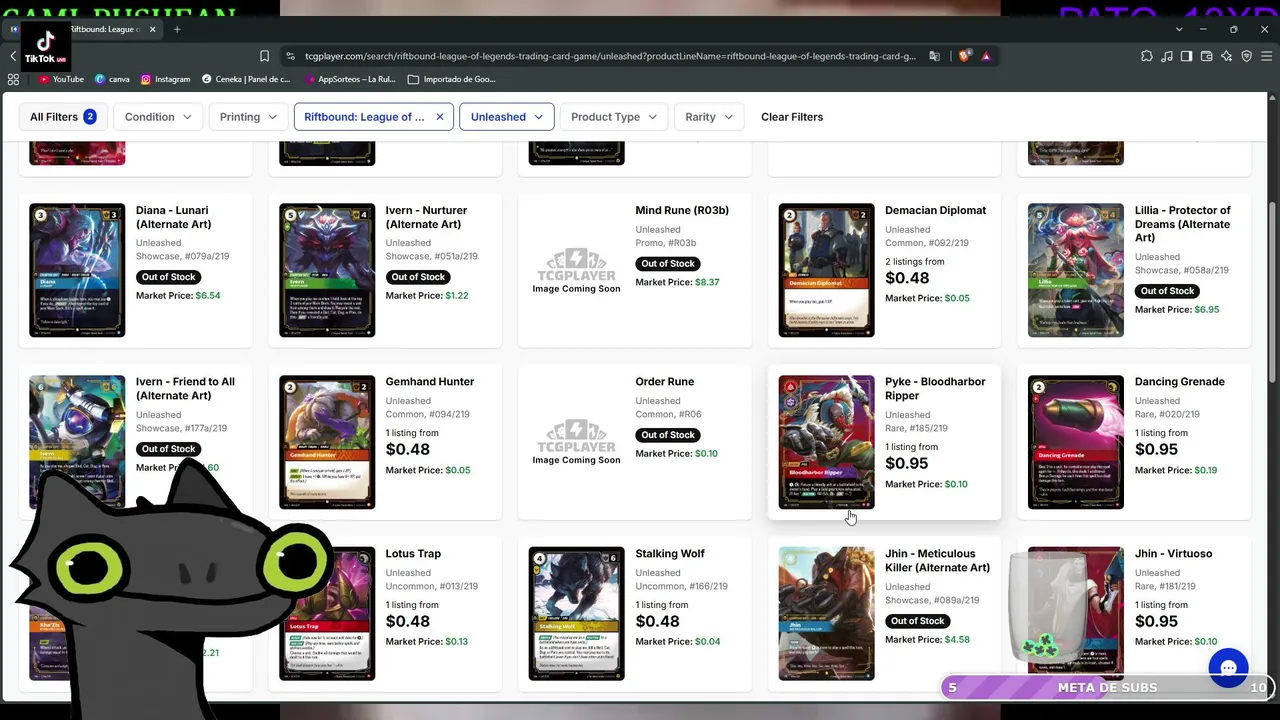Open the Lotus Trap title link
The image size is (1280, 720).
tap(413, 553)
